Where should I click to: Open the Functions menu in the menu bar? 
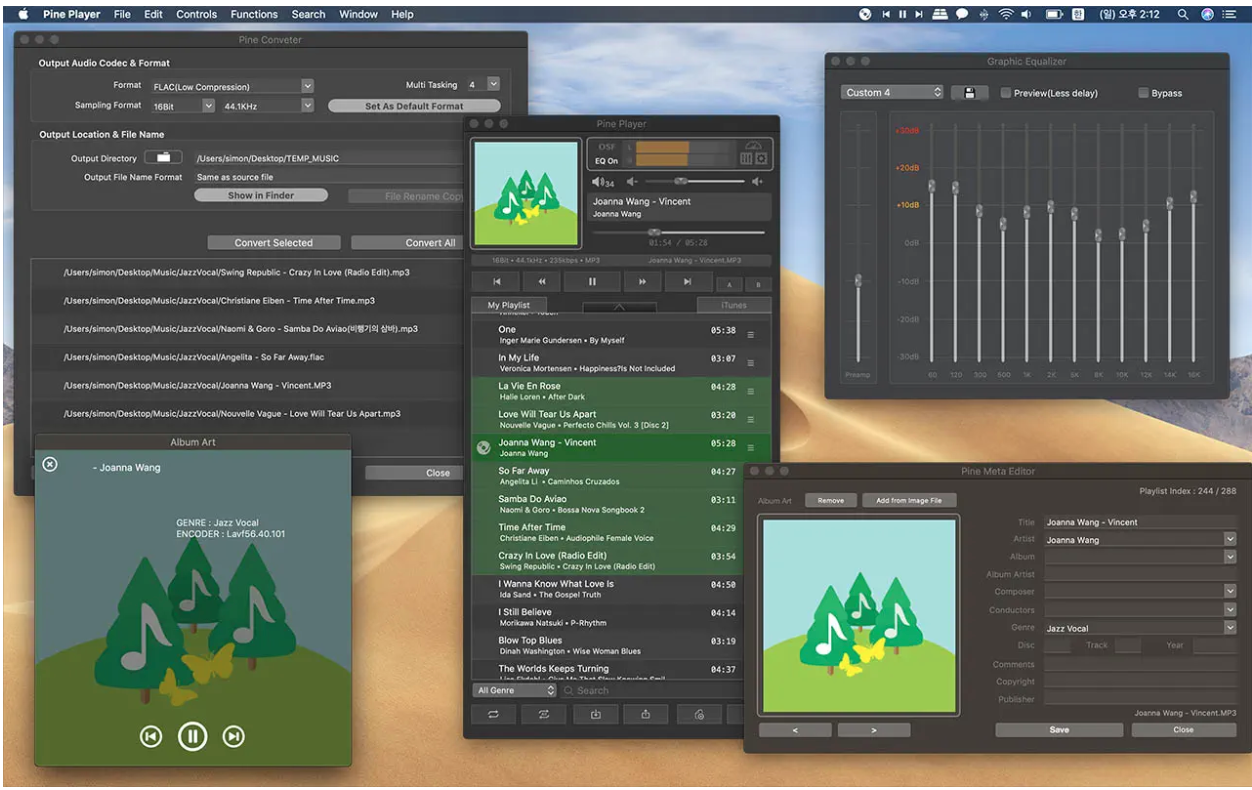point(254,14)
